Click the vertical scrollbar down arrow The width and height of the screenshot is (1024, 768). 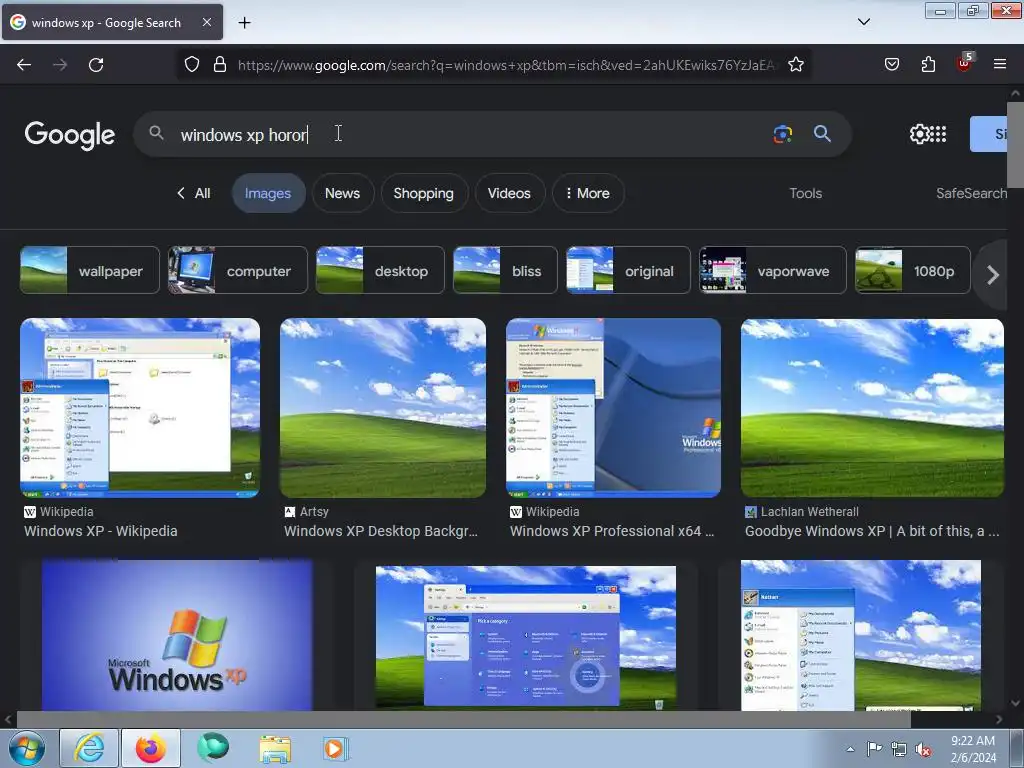pos(1016,703)
